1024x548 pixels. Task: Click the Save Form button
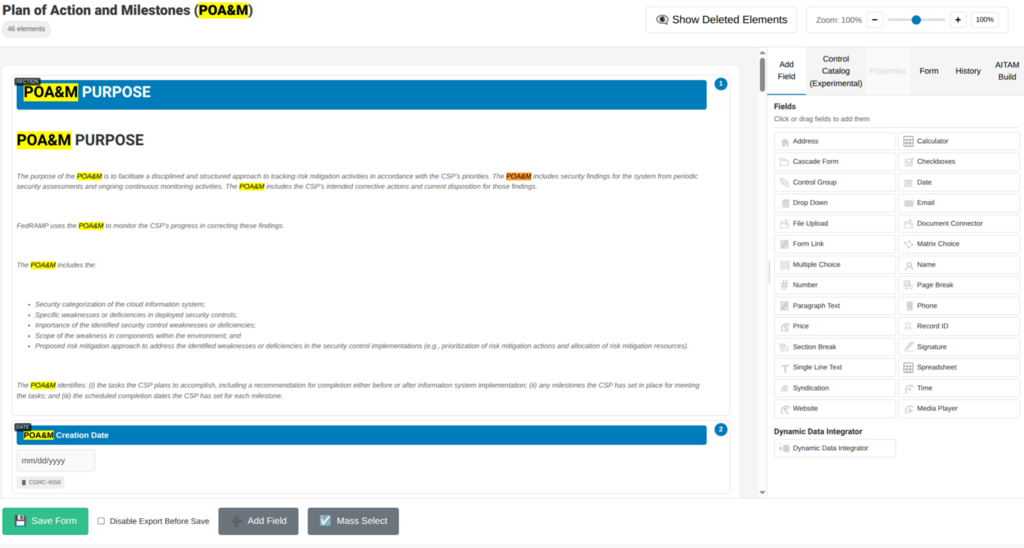tap(45, 521)
